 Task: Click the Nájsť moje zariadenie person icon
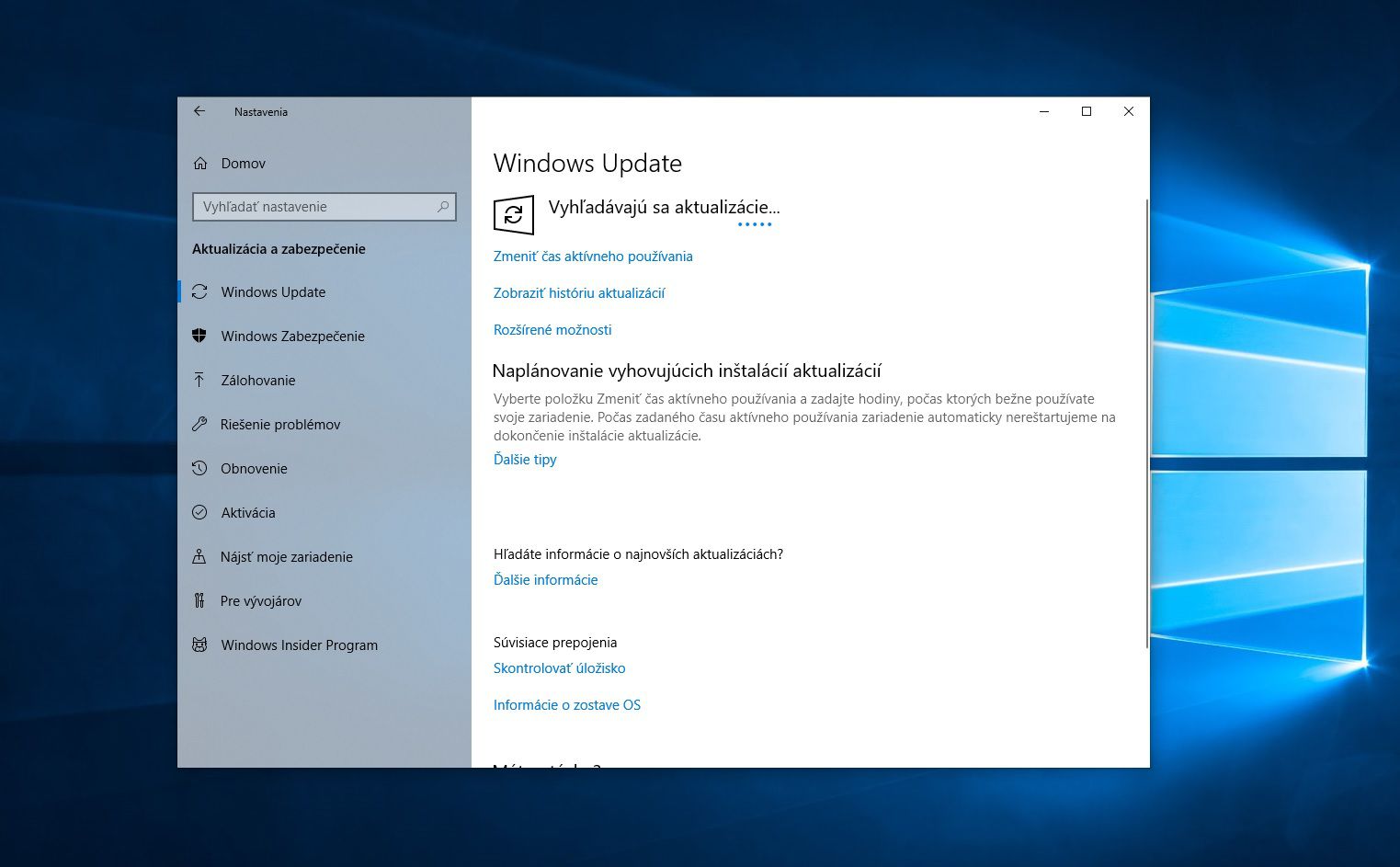(199, 556)
